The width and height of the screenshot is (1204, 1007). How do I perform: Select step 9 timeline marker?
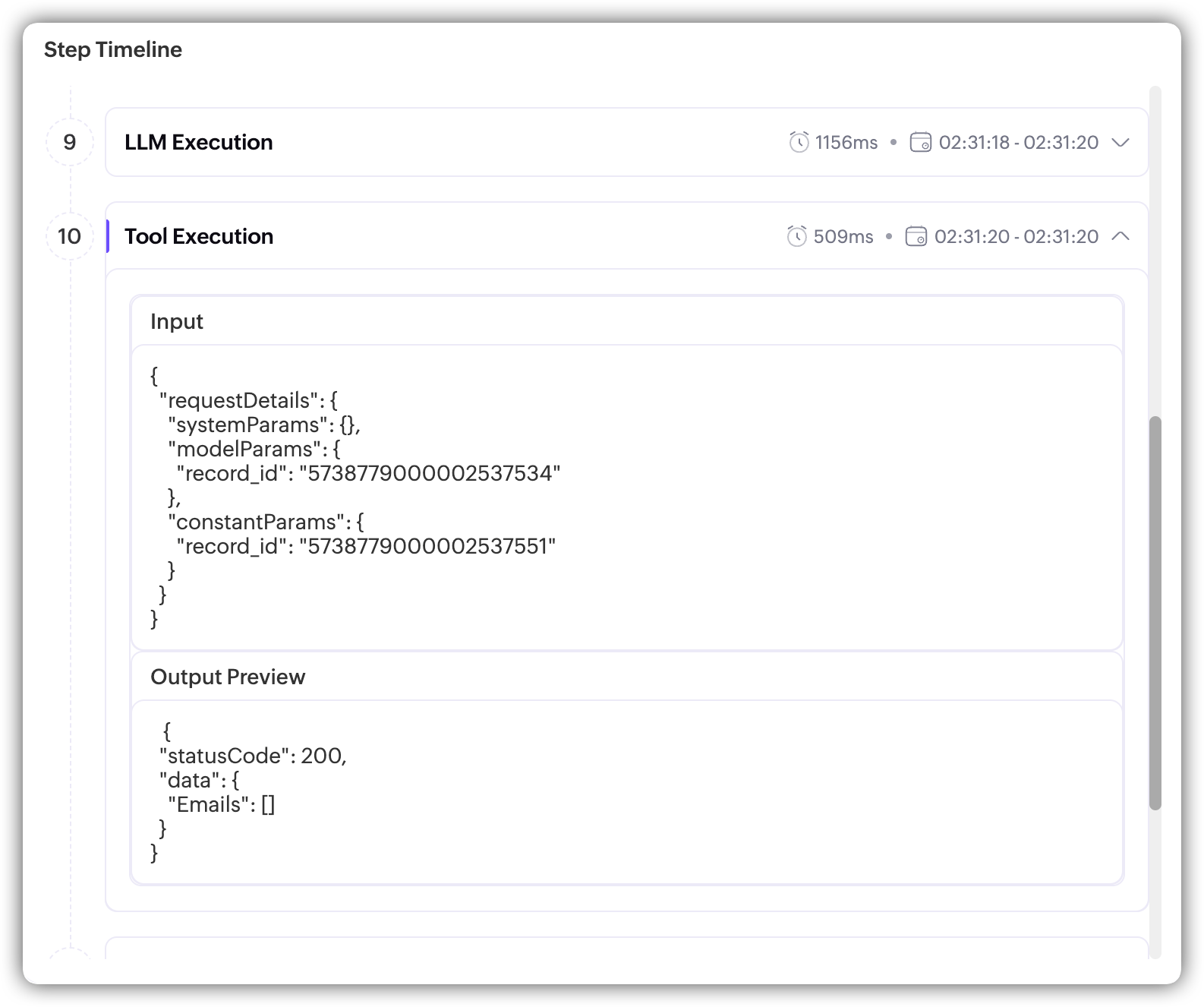coord(70,142)
